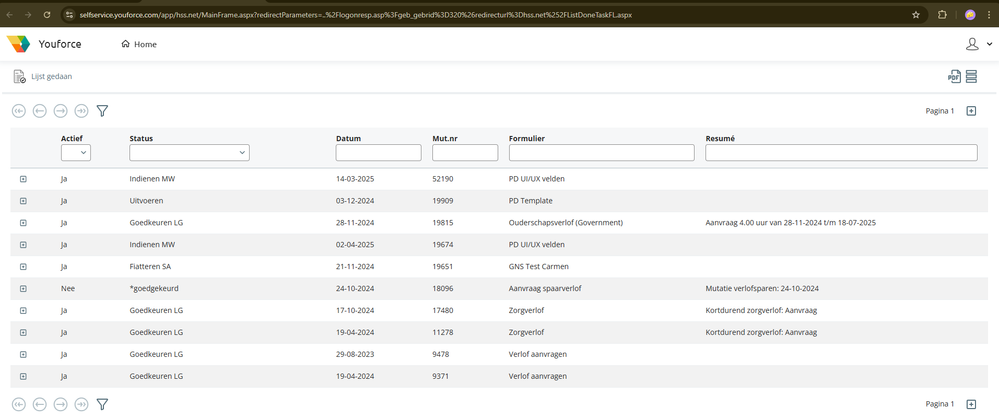Click the bottom next page arrow
Viewport: 999px width, 415px height.
click(x=61, y=404)
